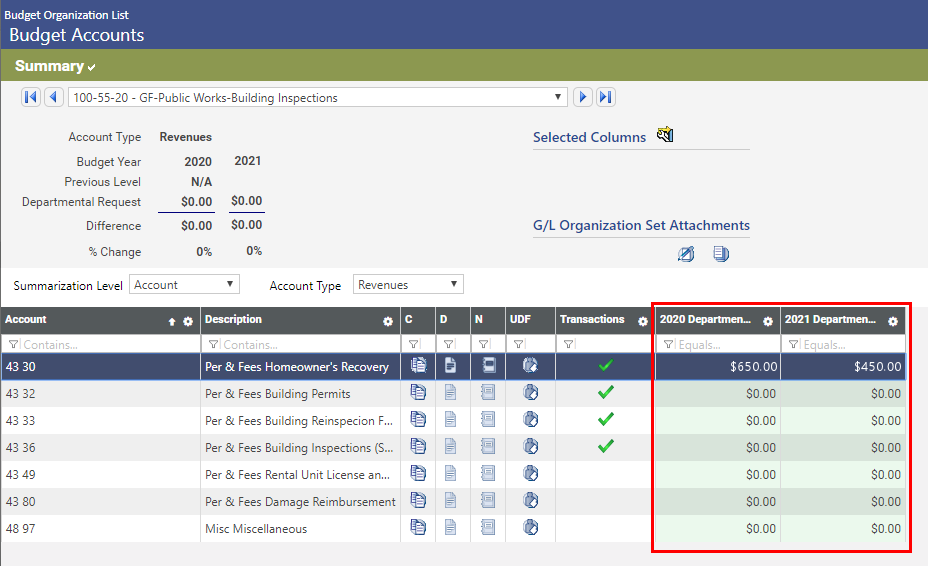Go to next organization record arrow

click(x=583, y=97)
